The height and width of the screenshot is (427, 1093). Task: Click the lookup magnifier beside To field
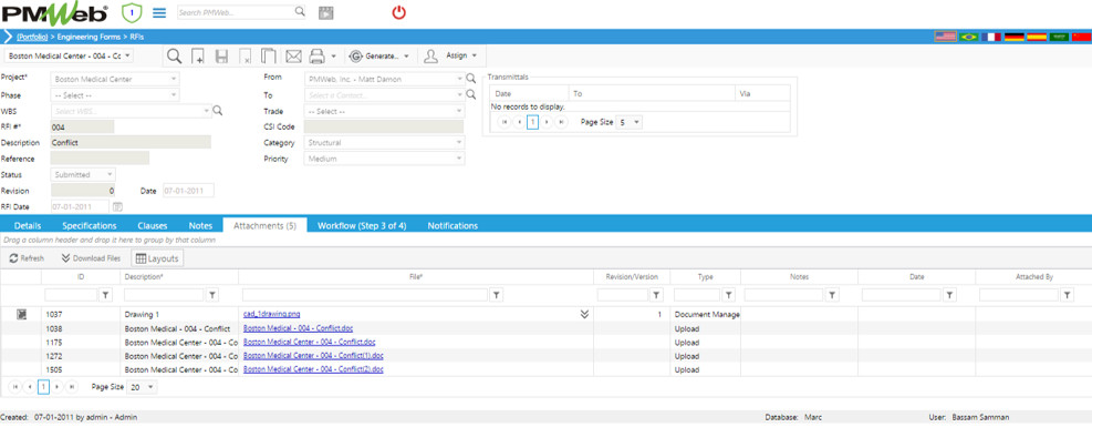[471, 95]
